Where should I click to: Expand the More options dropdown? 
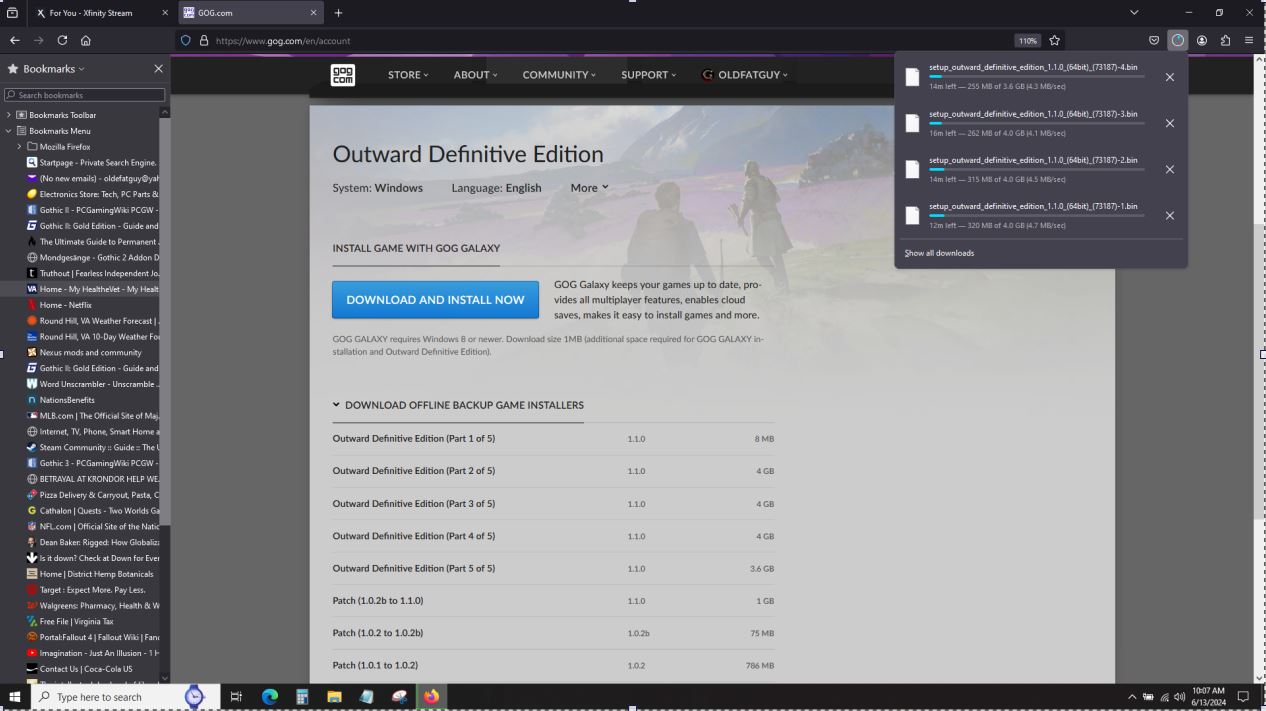[x=589, y=188]
